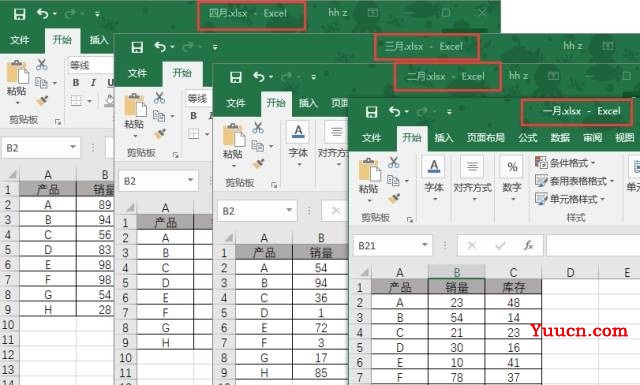Click cancel X in 一月.xlsx formula bar
Viewport: 640px width, 385px height.
pos(472,245)
